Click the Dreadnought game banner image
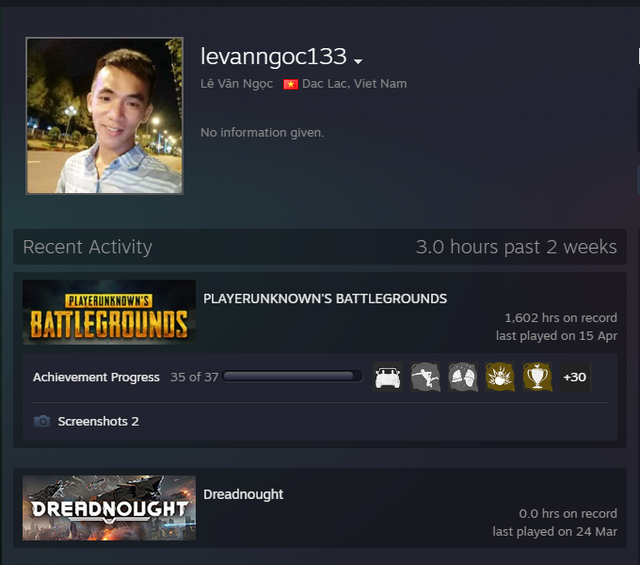Screen dimensions: 640x565 point(109,507)
